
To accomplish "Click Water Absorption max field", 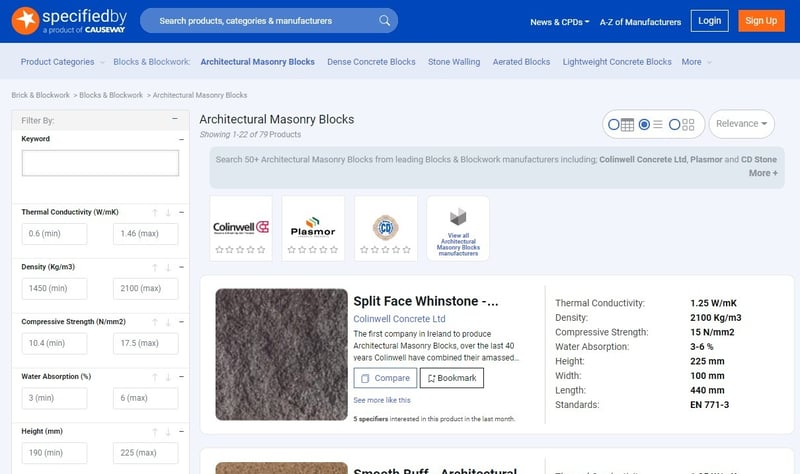I will [145, 398].
